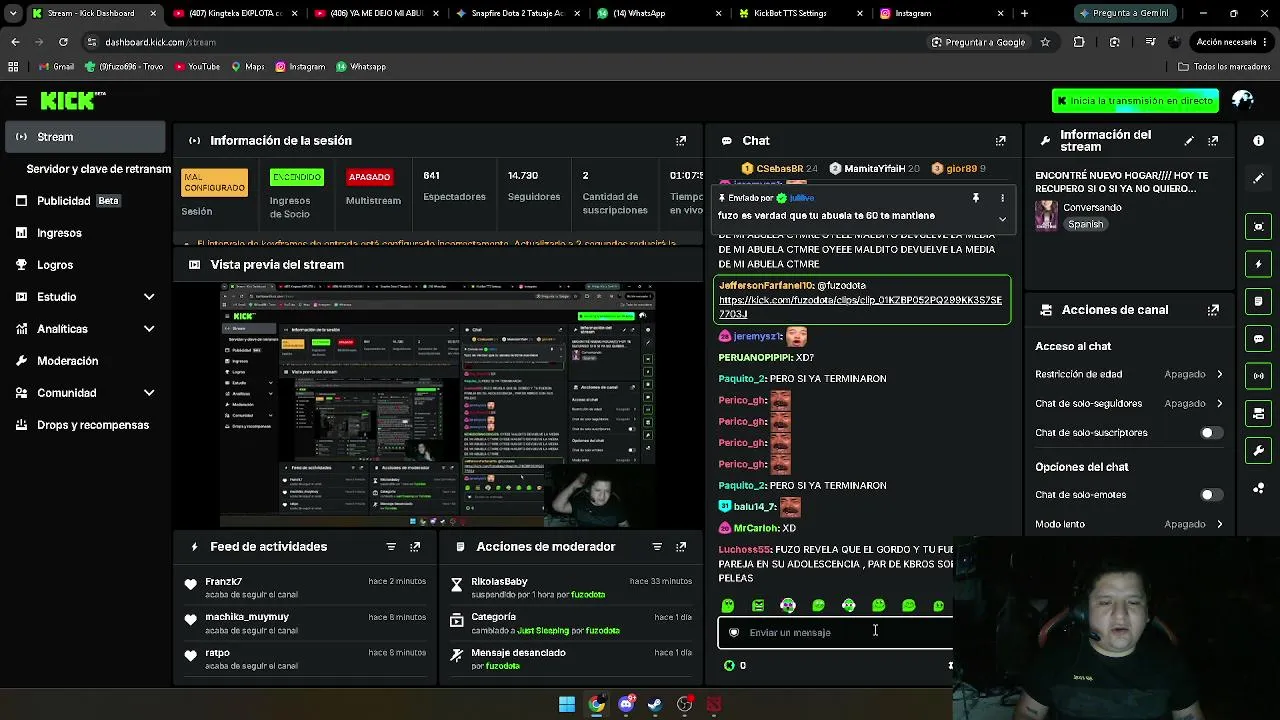Image resolution: width=1280 pixels, height=720 pixels.
Task: Switch to the Instagram browser tab
Action: pyautogui.click(x=942, y=14)
